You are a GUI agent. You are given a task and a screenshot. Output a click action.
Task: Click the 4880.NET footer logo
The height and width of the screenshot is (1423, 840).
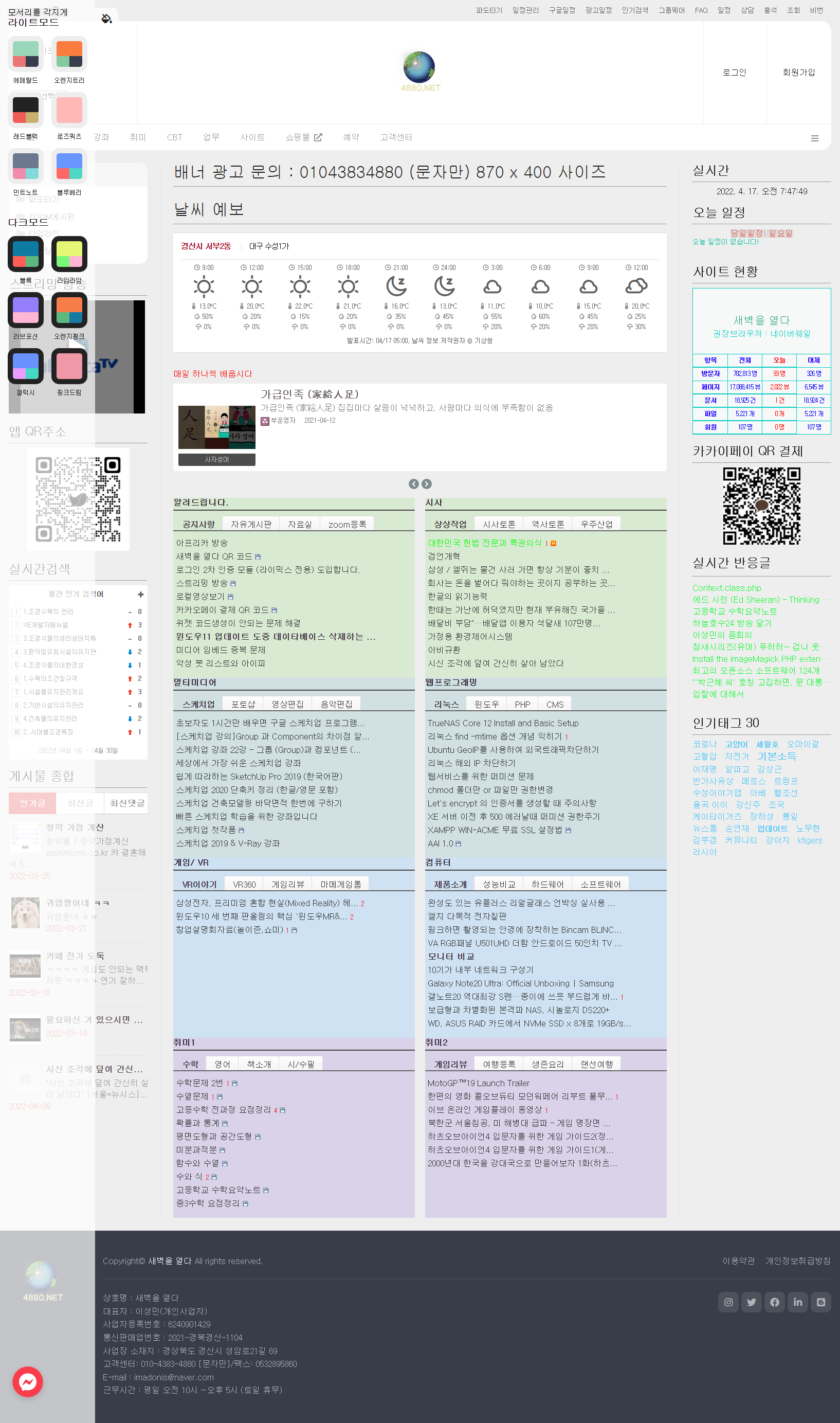(43, 1282)
